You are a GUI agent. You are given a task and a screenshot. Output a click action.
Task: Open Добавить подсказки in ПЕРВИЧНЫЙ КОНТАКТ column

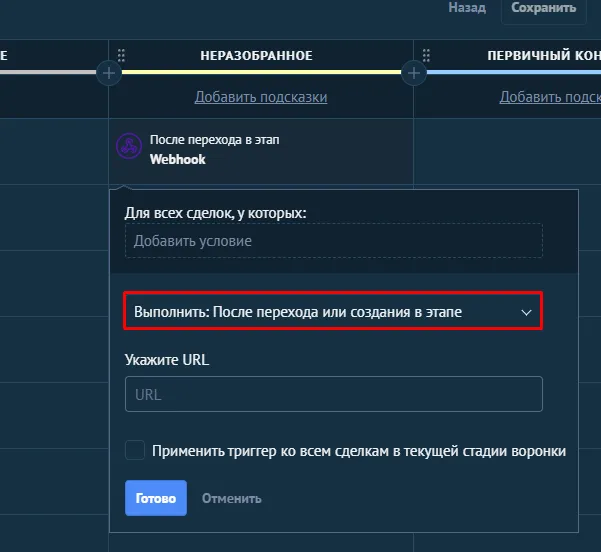[550, 97]
